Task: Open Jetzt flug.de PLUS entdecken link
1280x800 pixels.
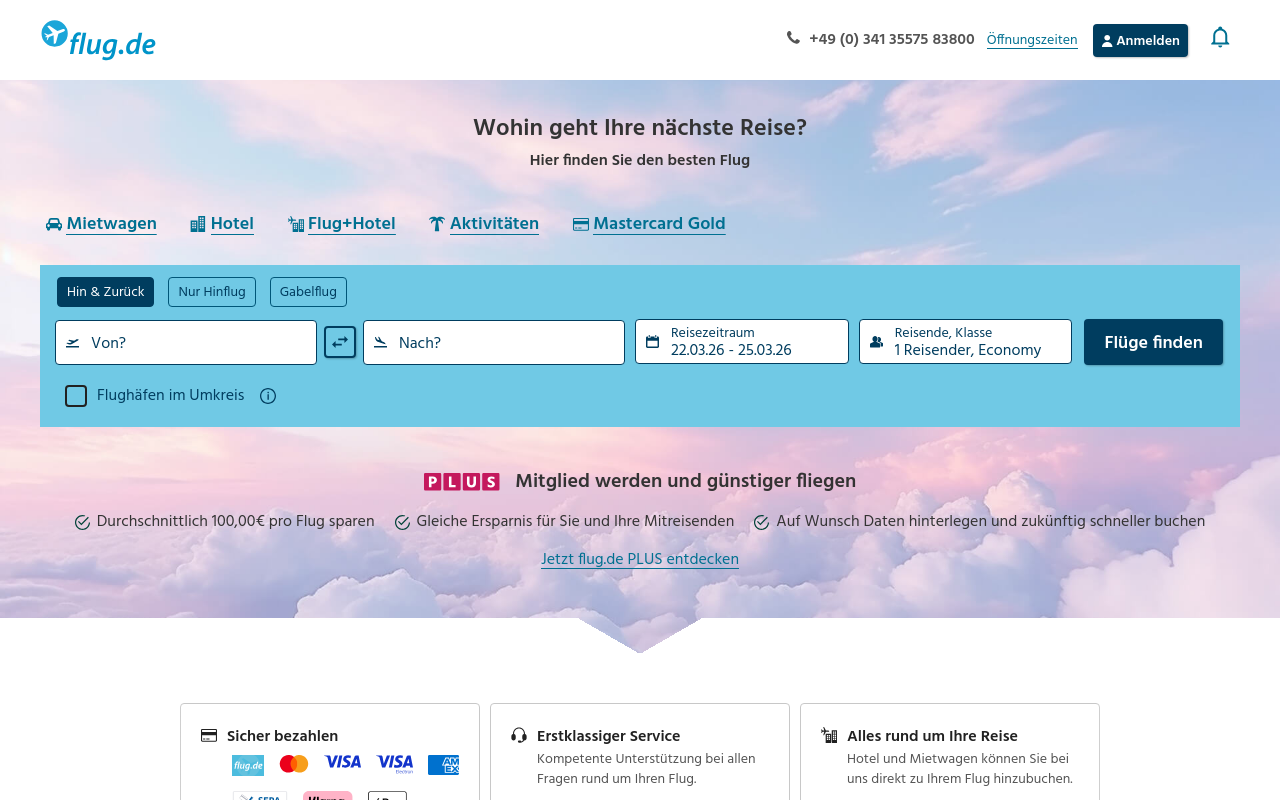Action: click(640, 559)
